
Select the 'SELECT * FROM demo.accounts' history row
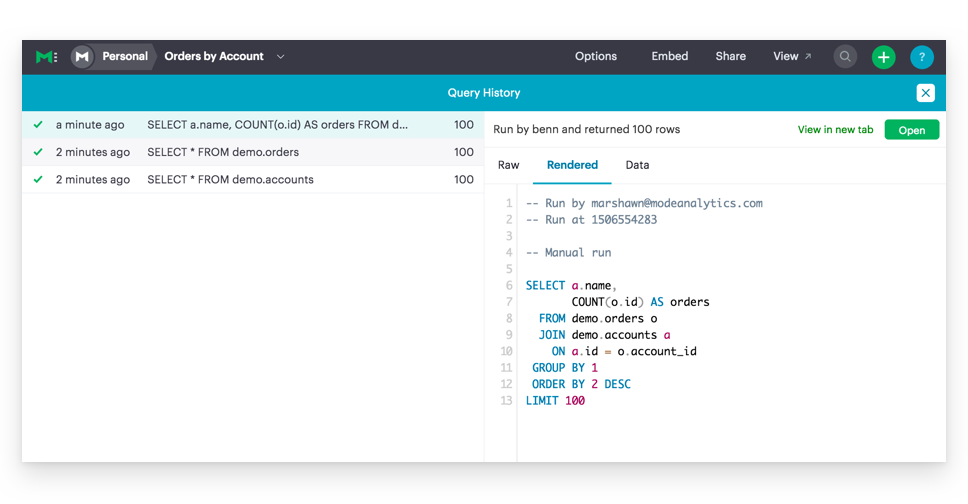tap(253, 179)
